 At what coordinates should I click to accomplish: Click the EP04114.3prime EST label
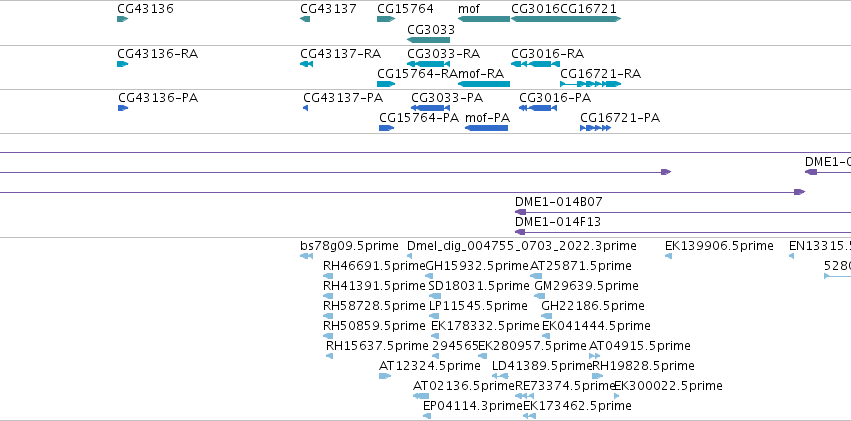[x=473, y=406]
